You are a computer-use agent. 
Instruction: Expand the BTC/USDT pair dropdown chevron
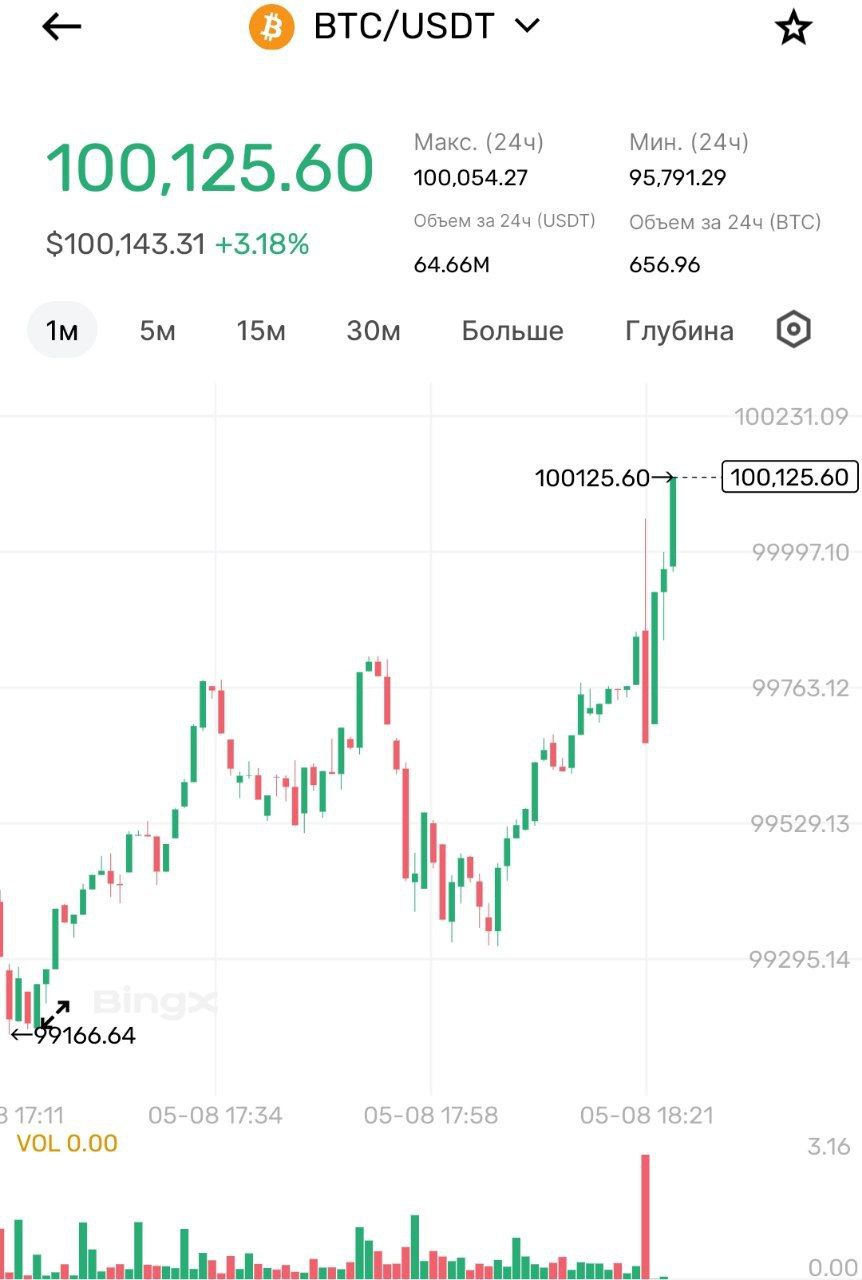pos(527,26)
